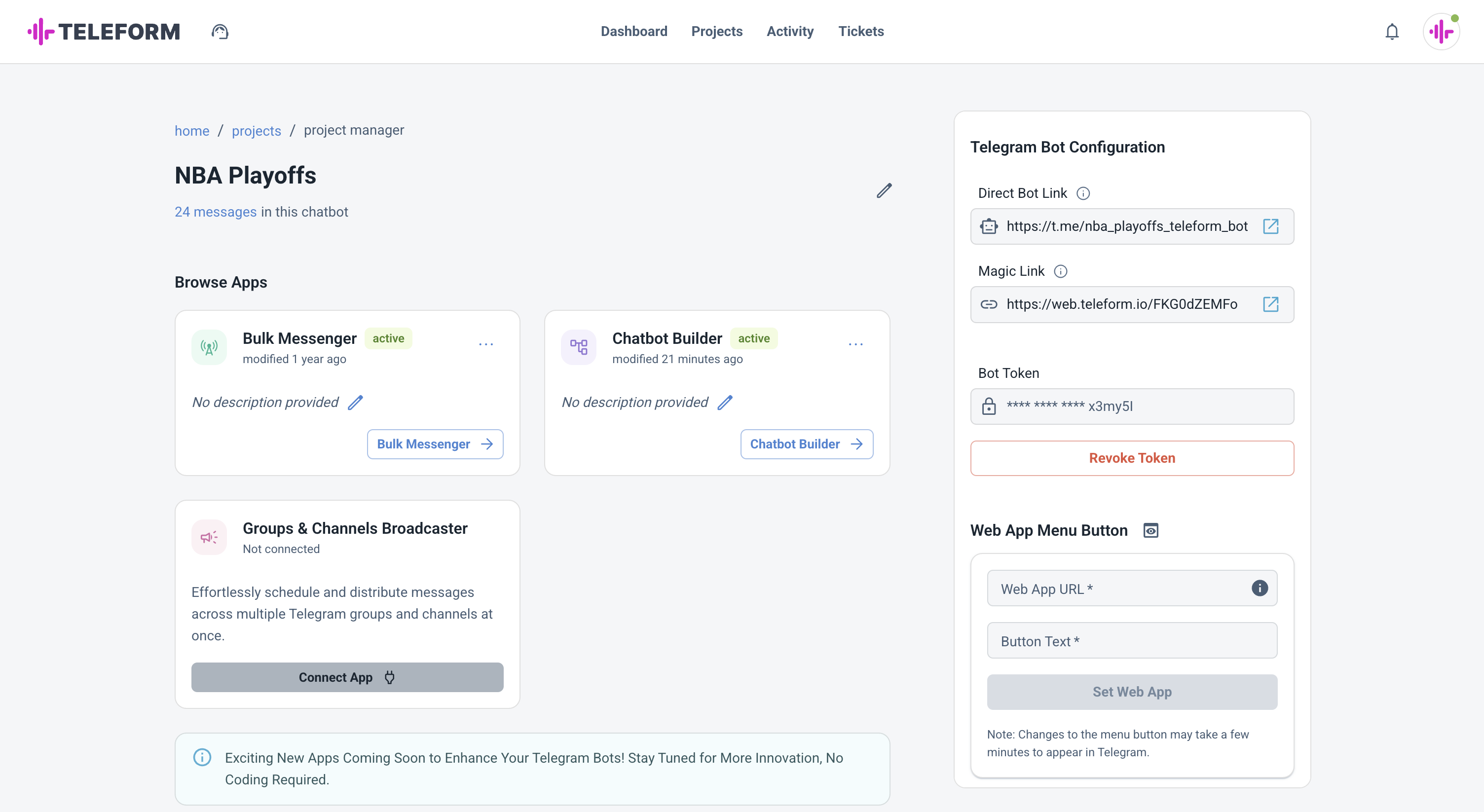Open Bulk Messenger options menu
Viewport: 1484px width, 812px height.
point(486,344)
